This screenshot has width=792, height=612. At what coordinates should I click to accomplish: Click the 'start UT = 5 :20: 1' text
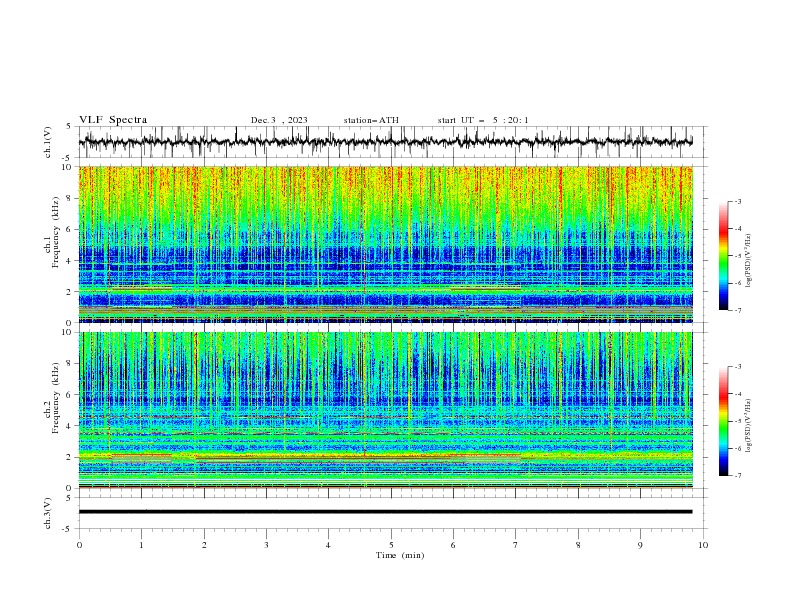(x=483, y=120)
